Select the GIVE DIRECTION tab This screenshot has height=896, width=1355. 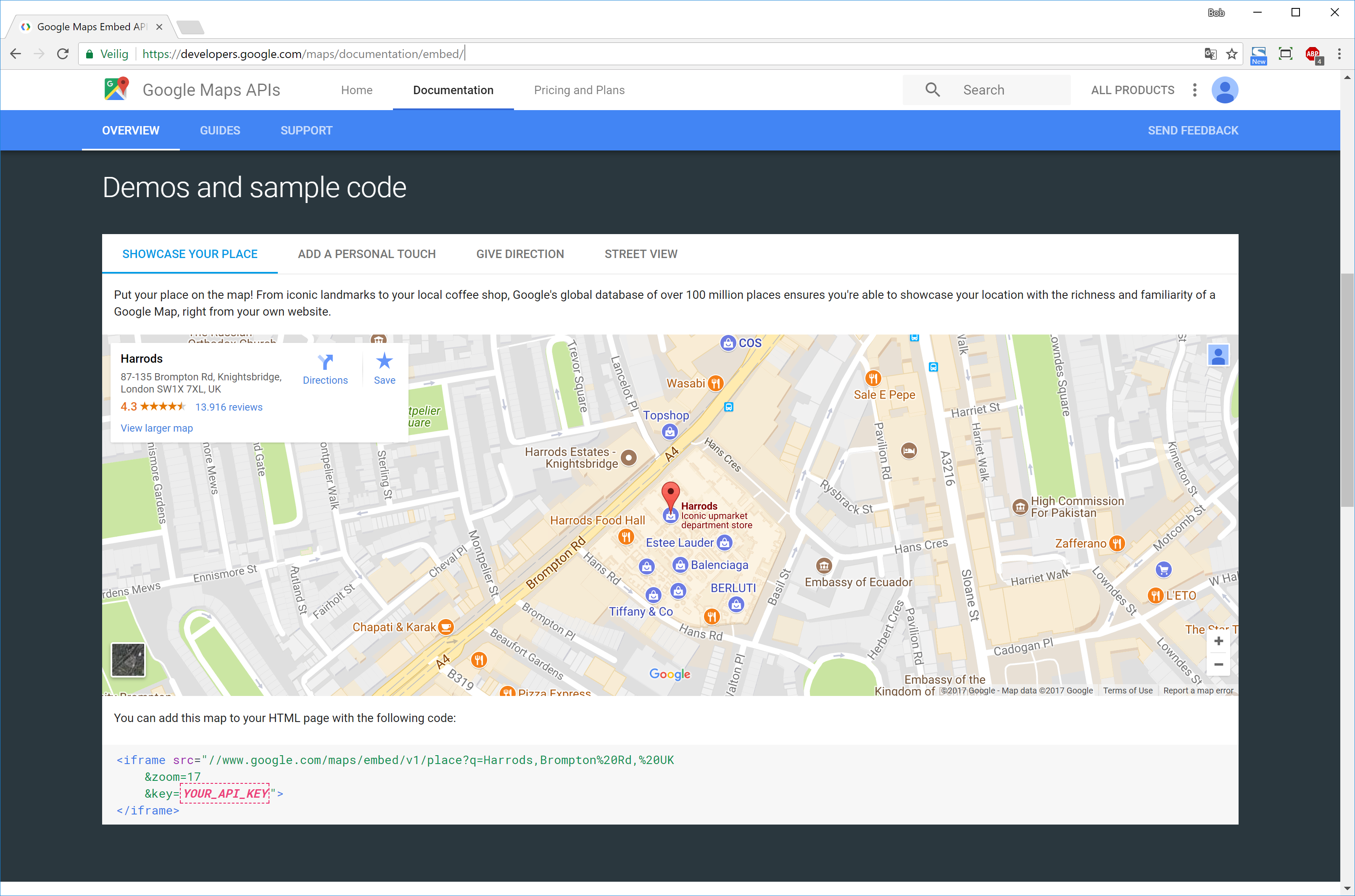click(520, 254)
